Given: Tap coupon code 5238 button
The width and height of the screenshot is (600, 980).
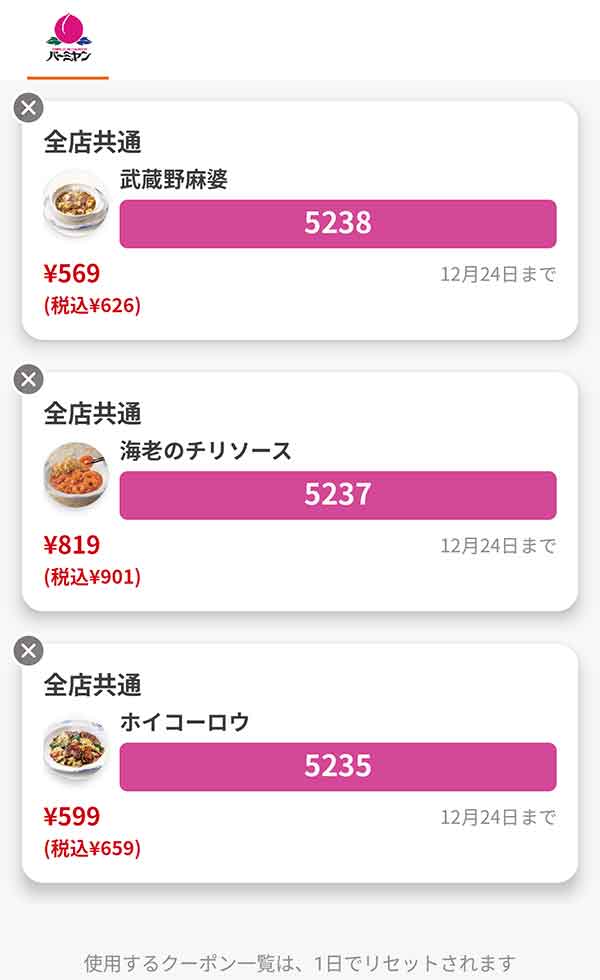Looking at the screenshot, I should [337, 223].
